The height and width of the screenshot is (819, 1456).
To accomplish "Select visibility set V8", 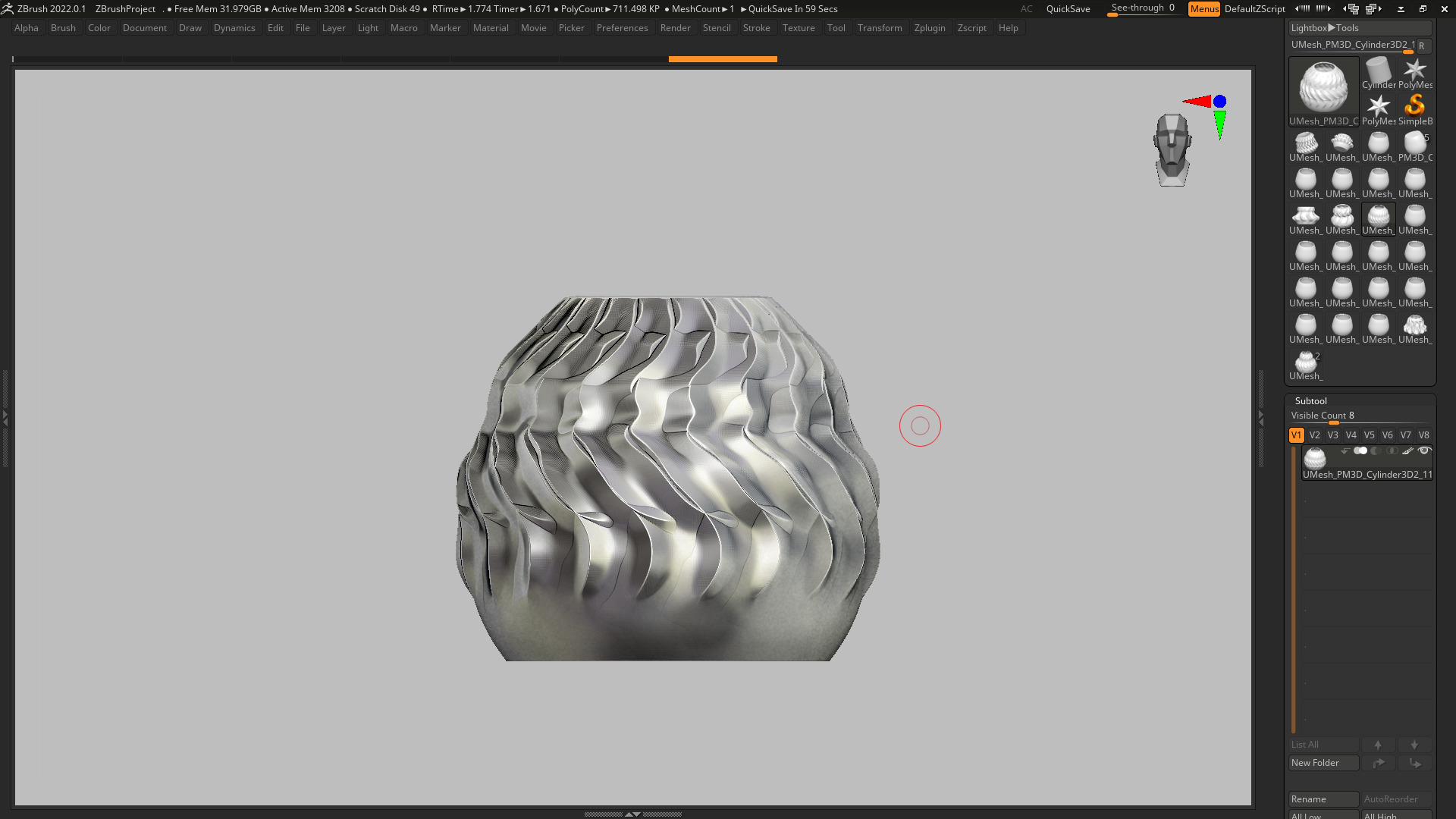I will [1423, 435].
